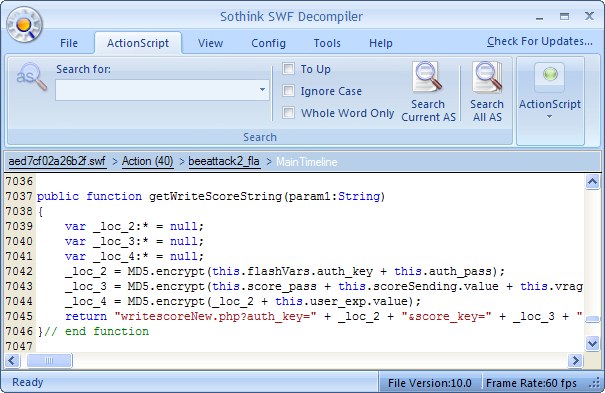
Task: Click the Check For Updates link
Action: click(539, 41)
